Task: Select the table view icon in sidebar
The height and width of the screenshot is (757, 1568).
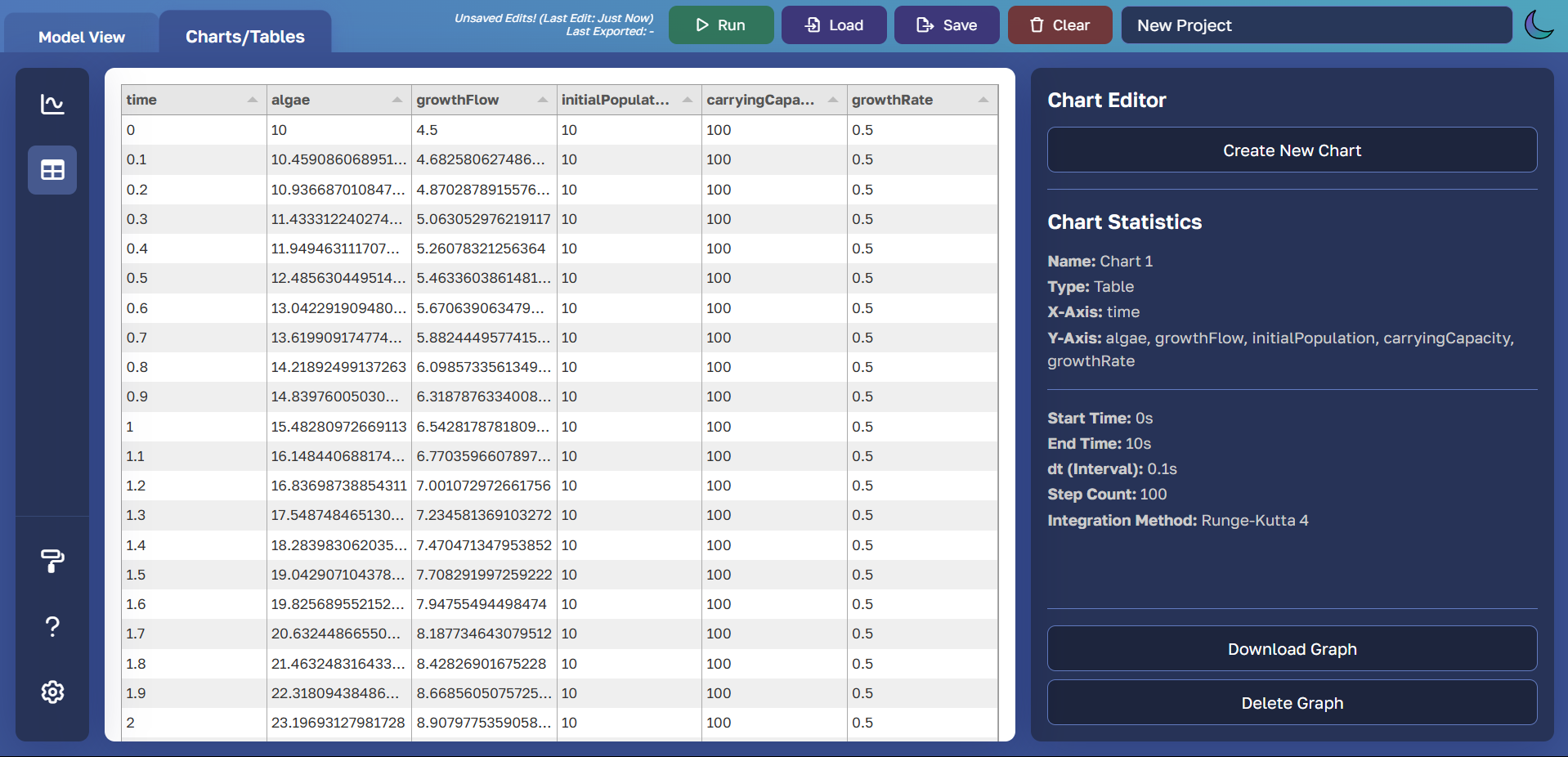Action: pos(52,170)
